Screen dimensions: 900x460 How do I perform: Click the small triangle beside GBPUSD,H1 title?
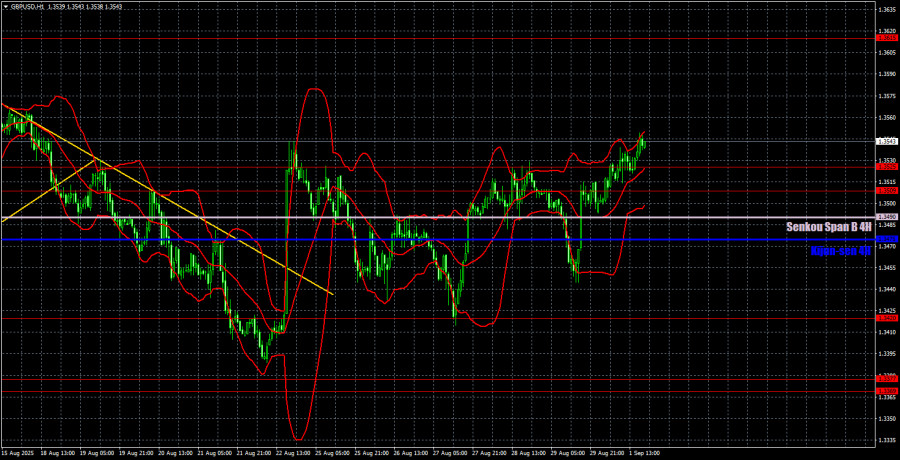[x=5, y=6]
